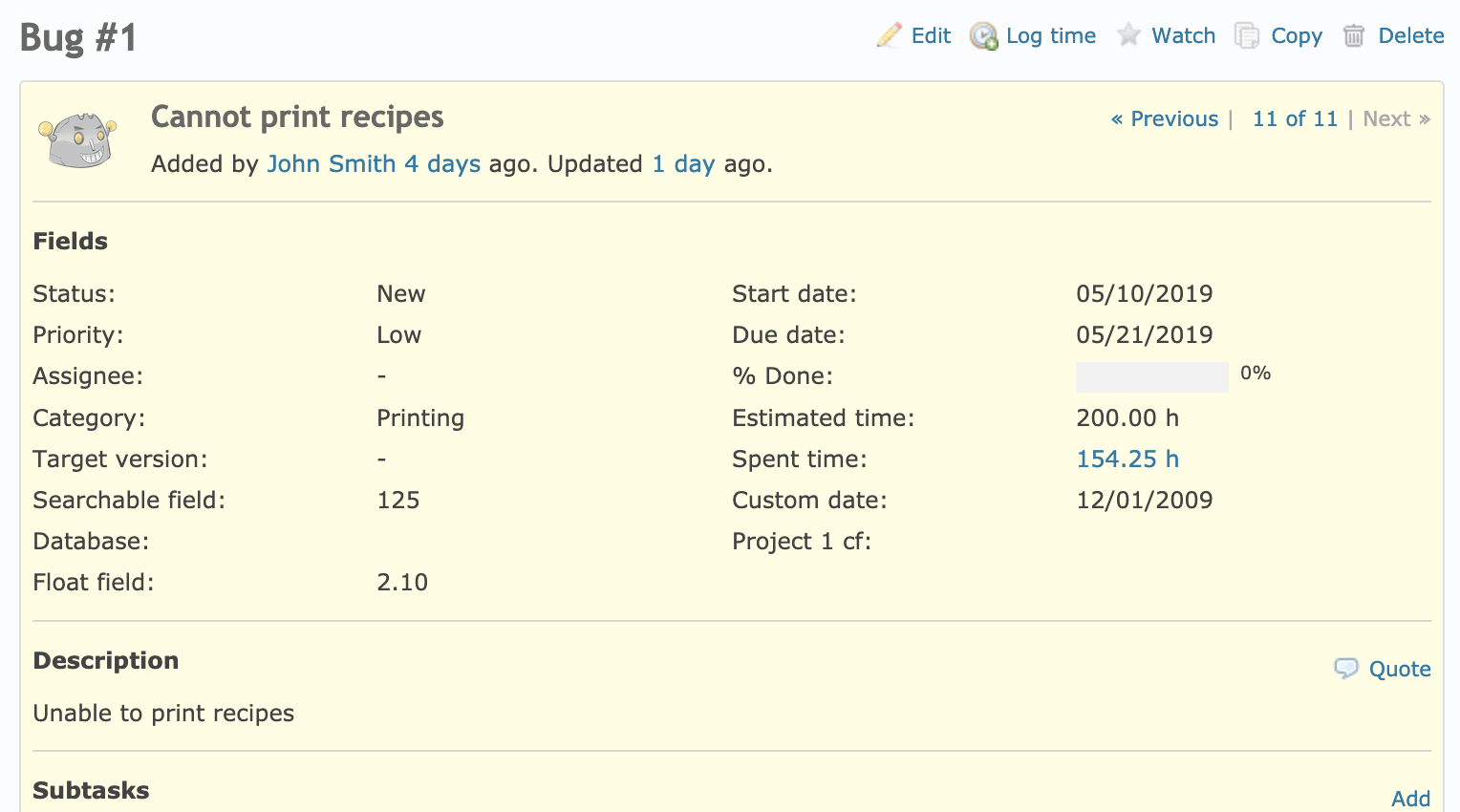Image resolution: width=1460 pixels, height=812 pixels.
Task: Click the Delete link text
Action: (x=1410, y=36)
